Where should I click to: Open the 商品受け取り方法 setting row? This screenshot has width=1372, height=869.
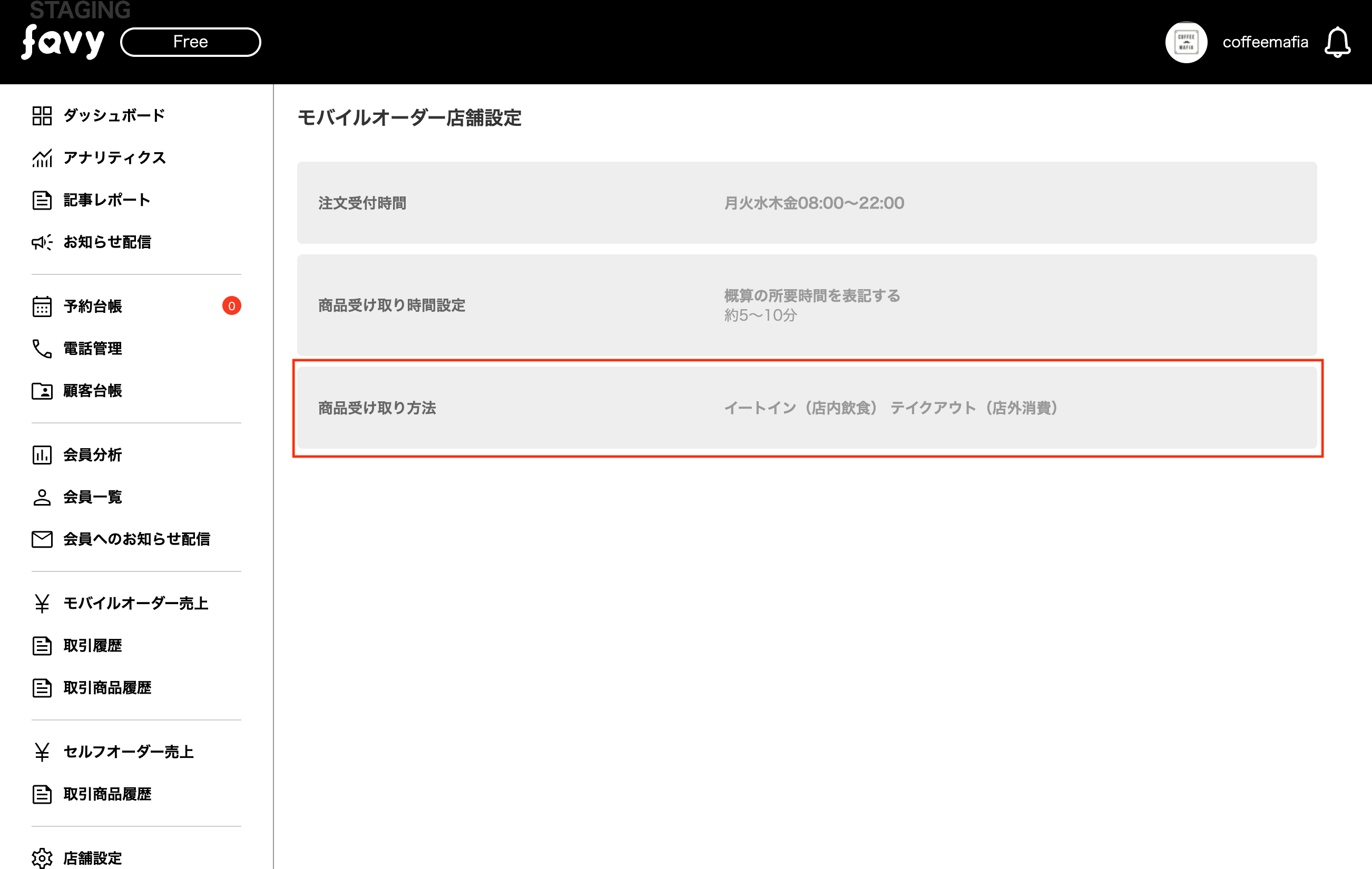tap(806, 408)
